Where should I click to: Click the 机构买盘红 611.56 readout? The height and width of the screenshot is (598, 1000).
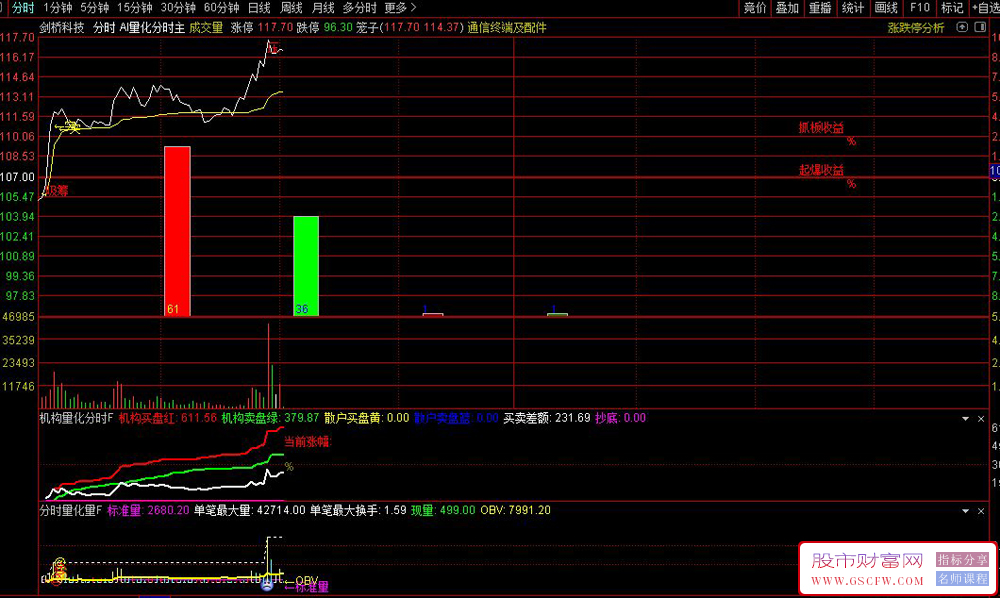(x=168, y=418)
